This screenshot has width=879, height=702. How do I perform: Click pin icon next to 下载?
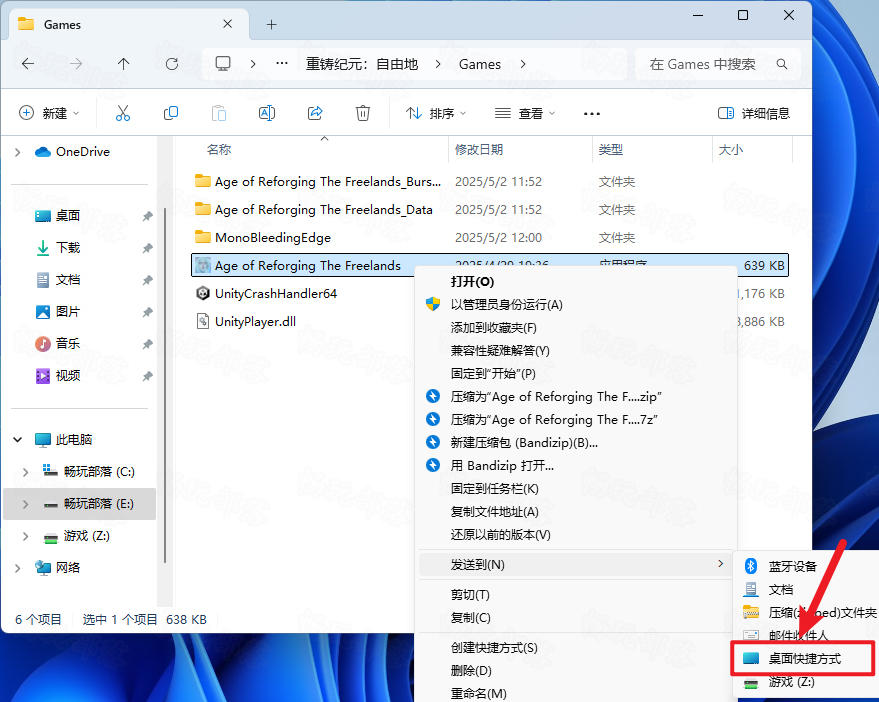147,248
